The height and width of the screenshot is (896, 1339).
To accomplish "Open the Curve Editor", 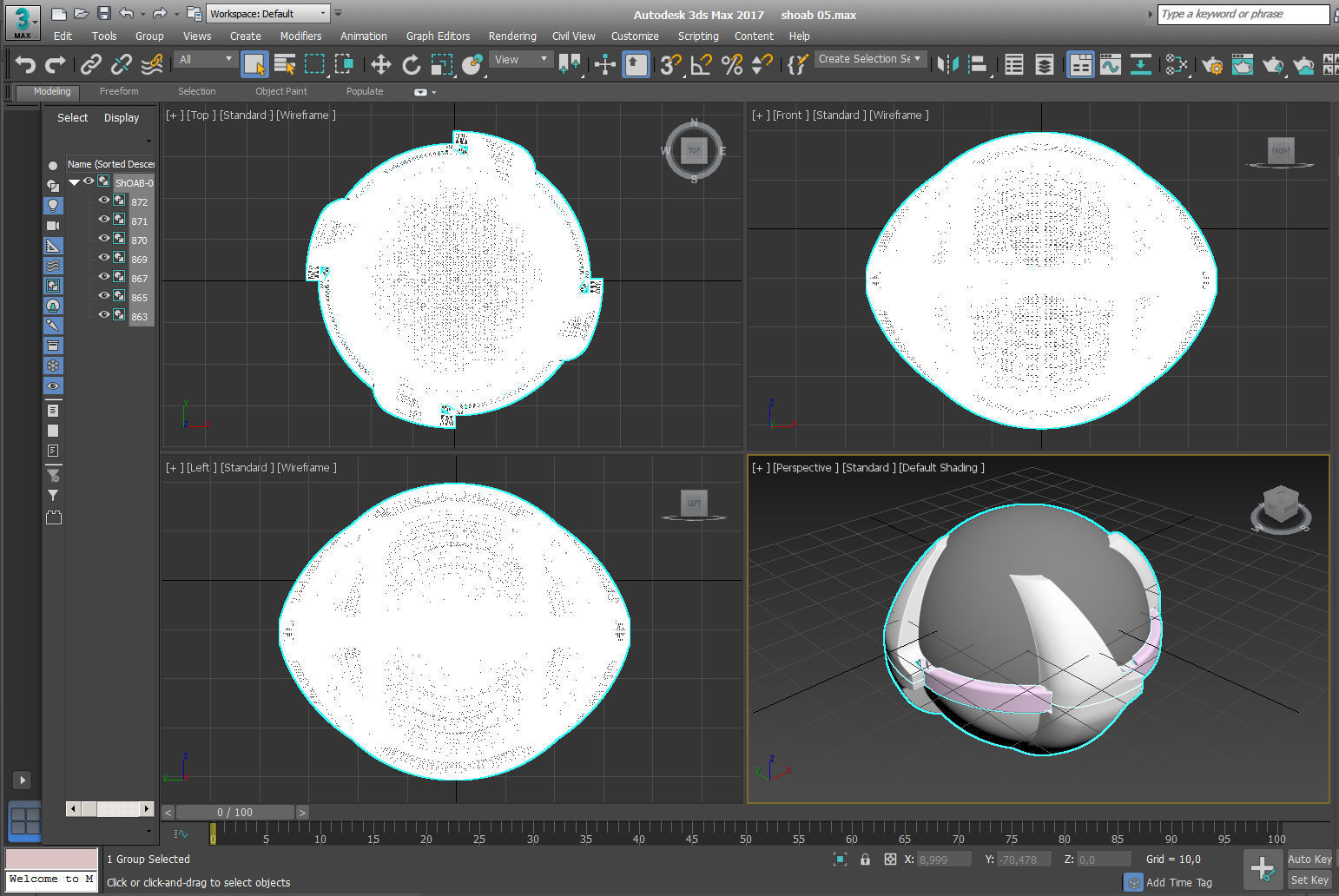I will [x=1111, y=64].
